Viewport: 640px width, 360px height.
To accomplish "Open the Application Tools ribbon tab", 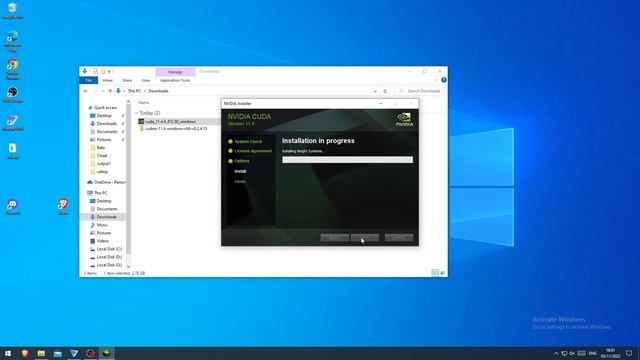I will [175, 80].
